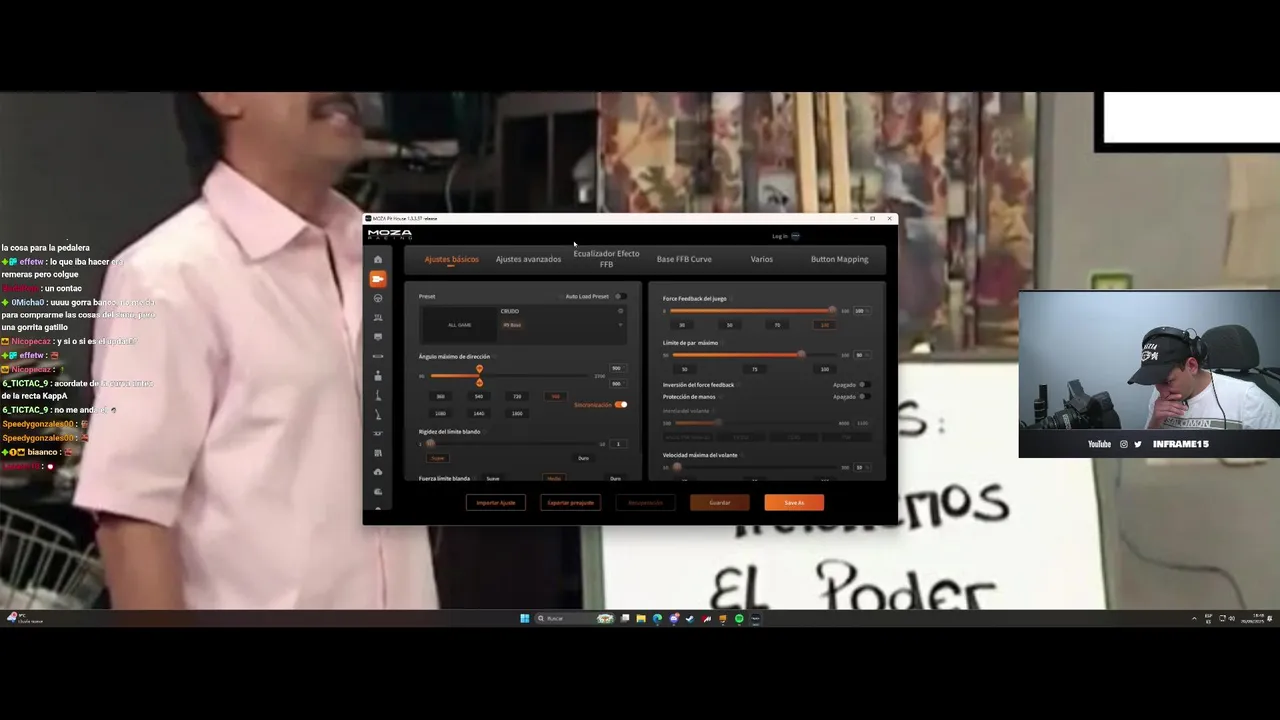Select the 540 degree angle preset

[479, 397]
